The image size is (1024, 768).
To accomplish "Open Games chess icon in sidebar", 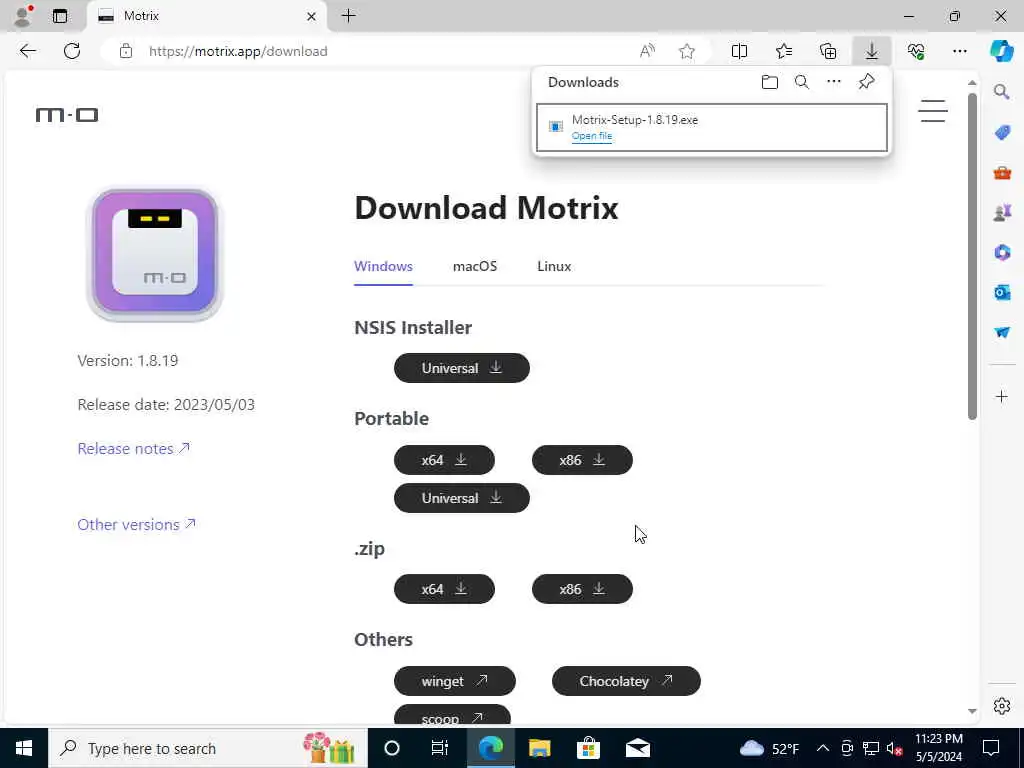I will click(x=1002, y=212).
